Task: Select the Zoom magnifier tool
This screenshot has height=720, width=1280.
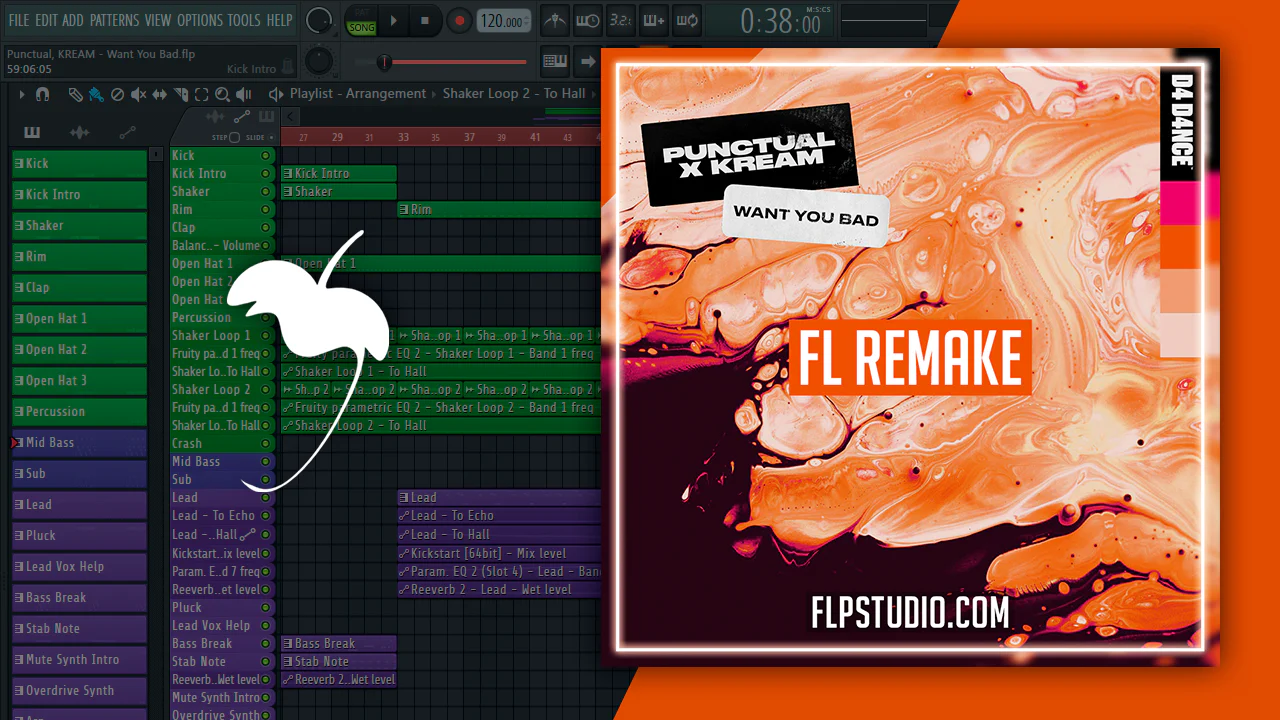Action: (223, 94)
